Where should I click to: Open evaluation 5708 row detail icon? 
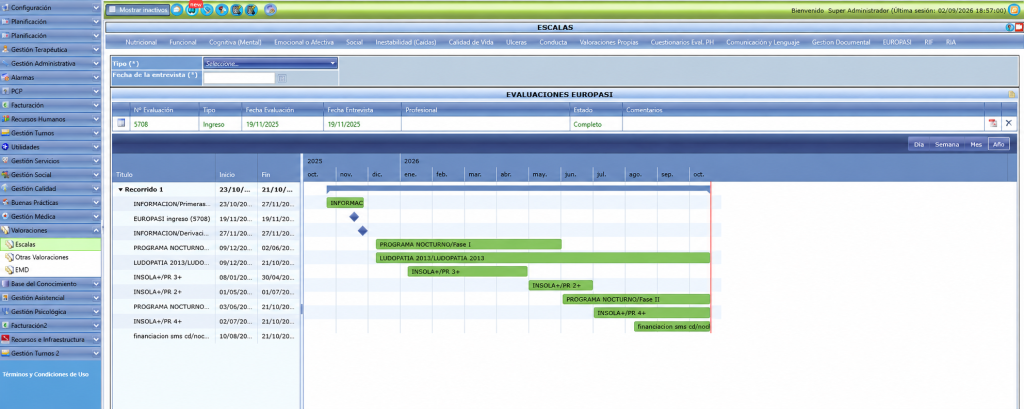click(x=121, y=123)
